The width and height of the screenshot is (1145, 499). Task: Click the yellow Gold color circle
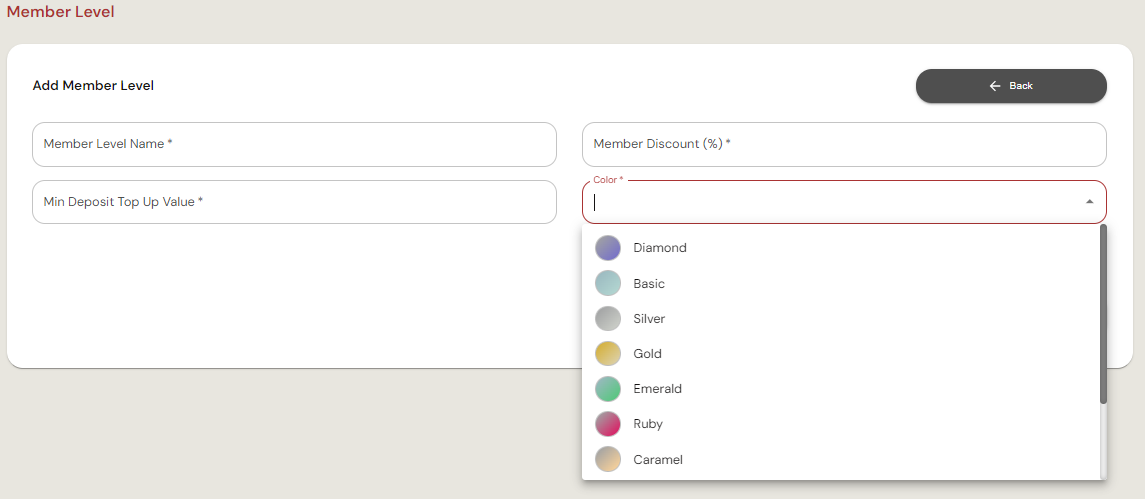(608, 354)
